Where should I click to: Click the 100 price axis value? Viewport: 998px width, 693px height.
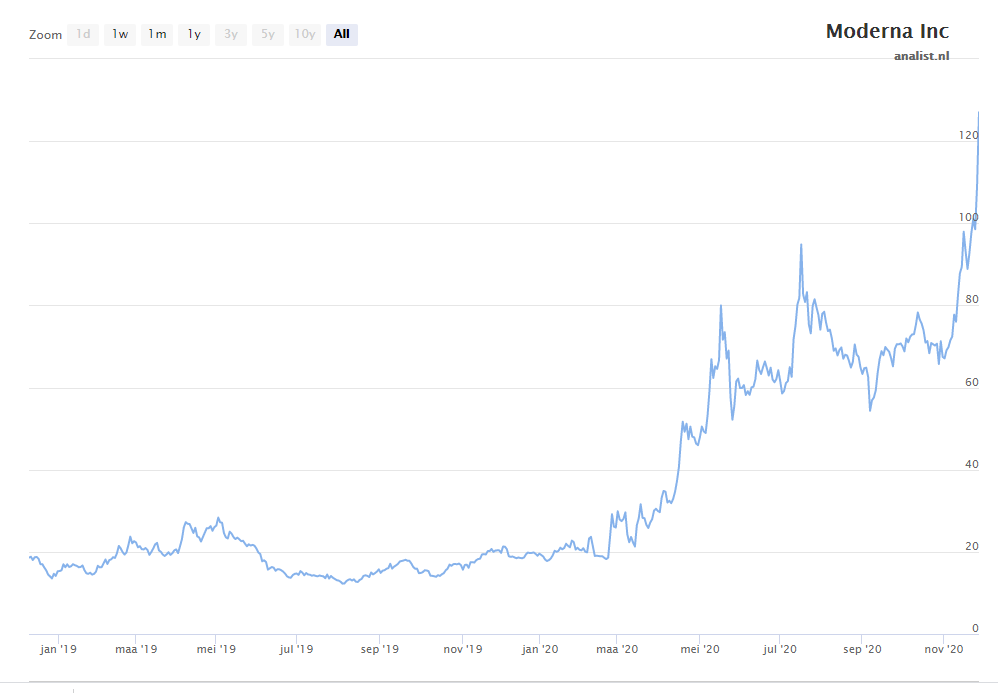tap(968, 217)
